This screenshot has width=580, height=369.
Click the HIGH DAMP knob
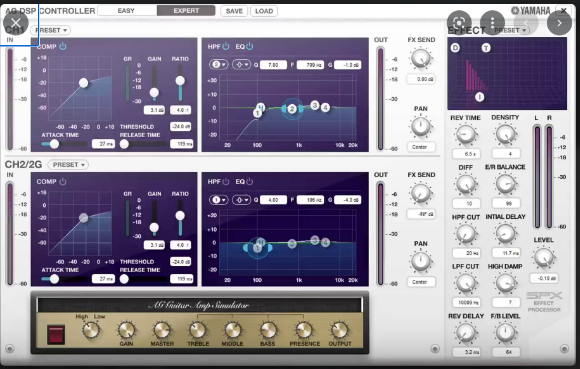pyautogui.click(x=505, y=284)
